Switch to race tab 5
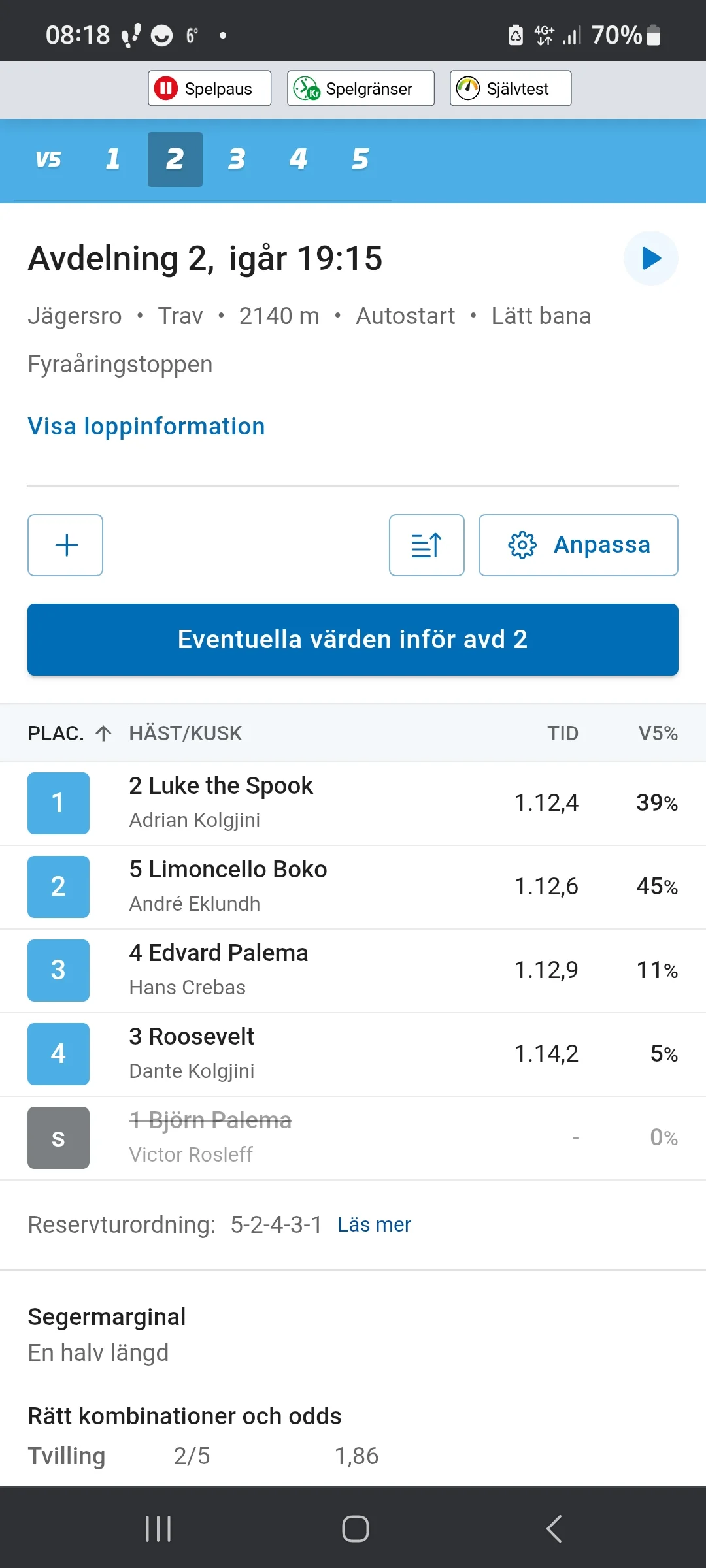This screenshot has width=706, height=1568. (x=360, y=159)
